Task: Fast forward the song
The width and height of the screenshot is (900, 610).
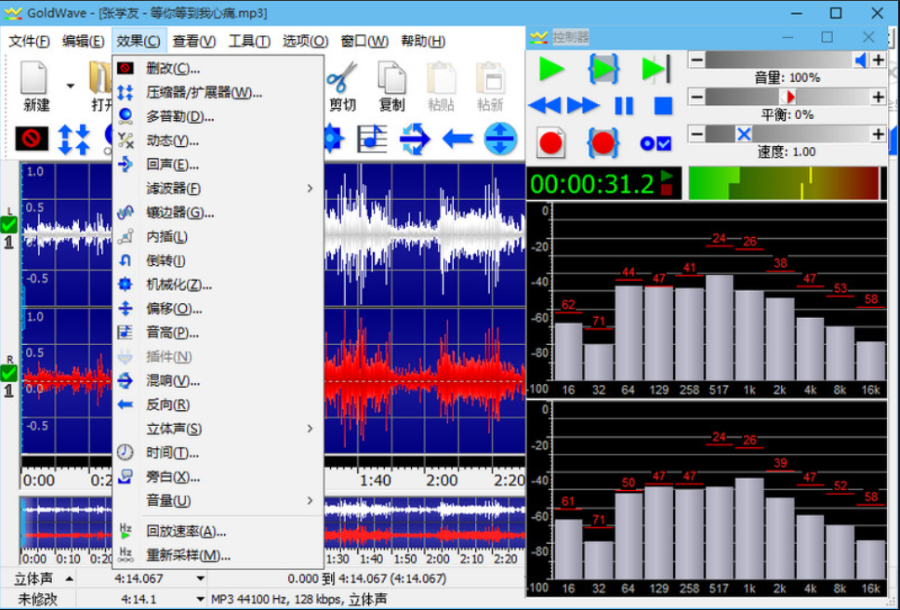Action: [x=581, y=105]
